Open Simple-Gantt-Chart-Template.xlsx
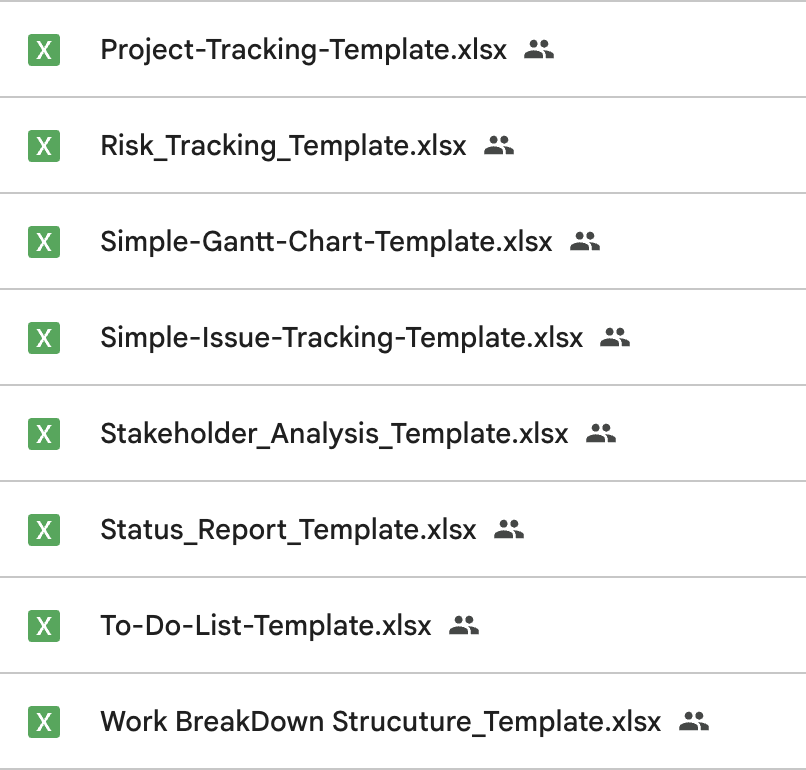The height and width of the screenshot is (770, 806). point(326,242)
